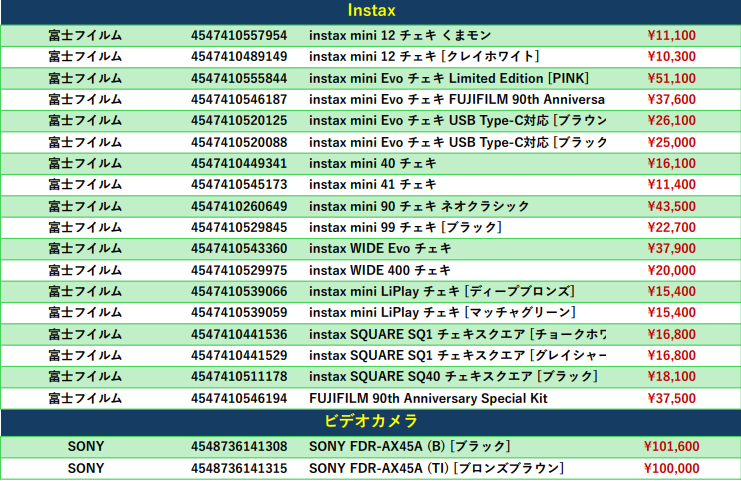The width and height of the screenshot is (741, 481).
Task: Select price ¥51,100
Action: (x=672, y=78)
